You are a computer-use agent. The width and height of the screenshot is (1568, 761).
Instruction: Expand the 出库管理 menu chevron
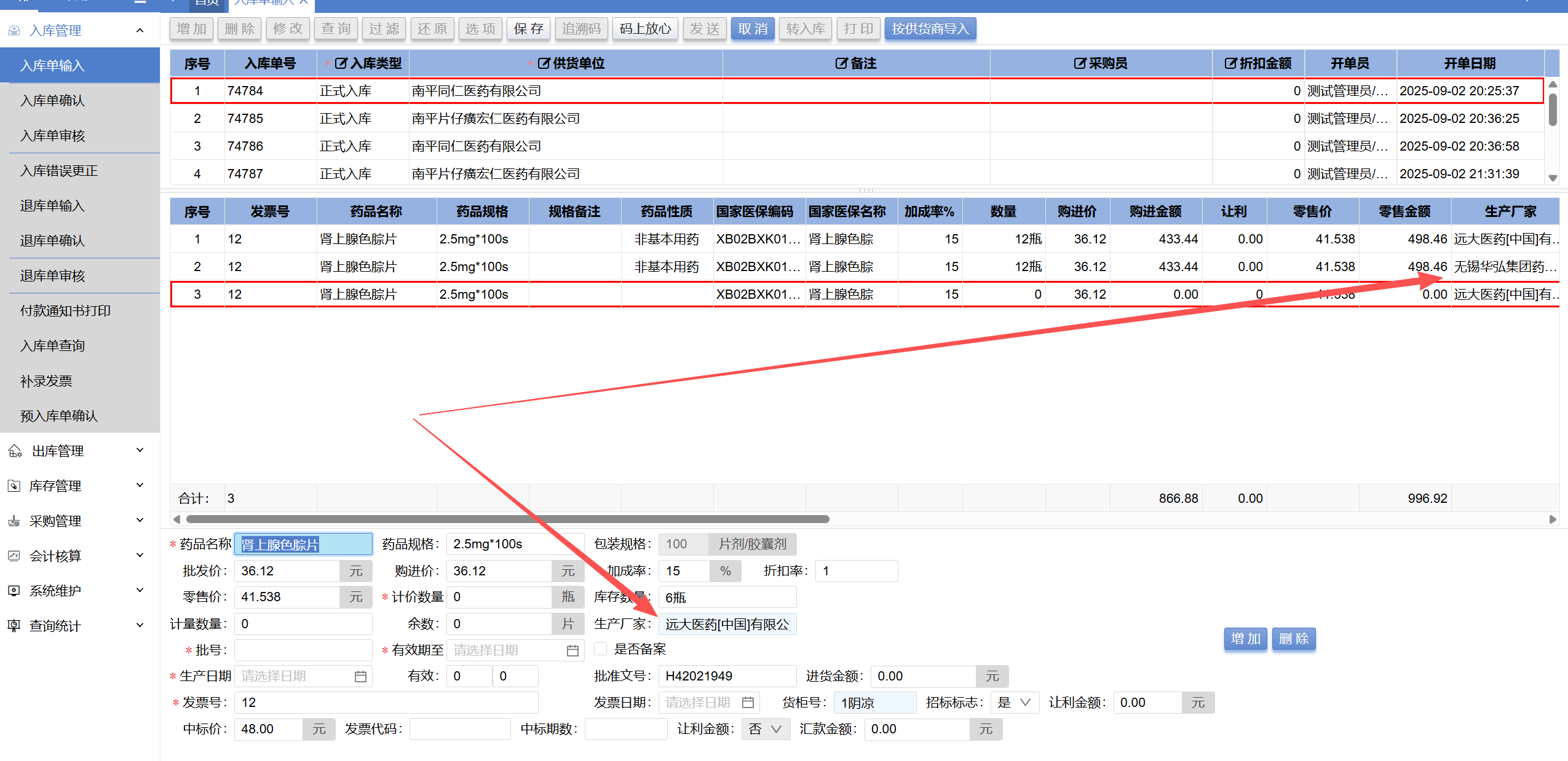[140, 451]
